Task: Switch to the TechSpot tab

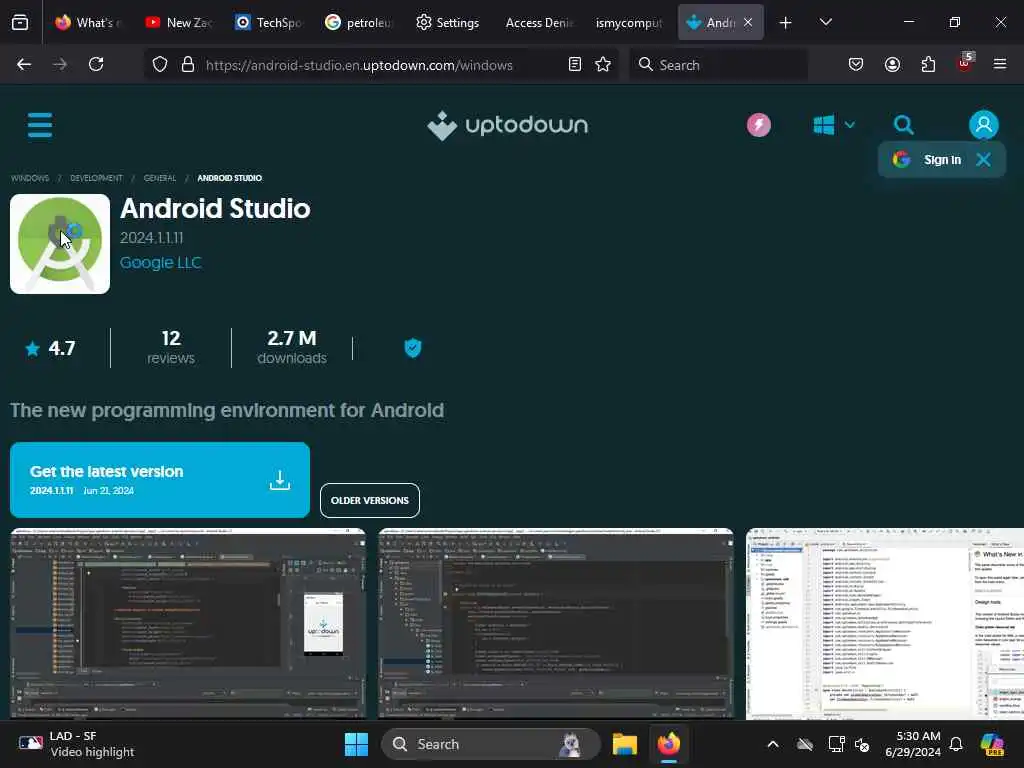Action: [x=268, y=22]
